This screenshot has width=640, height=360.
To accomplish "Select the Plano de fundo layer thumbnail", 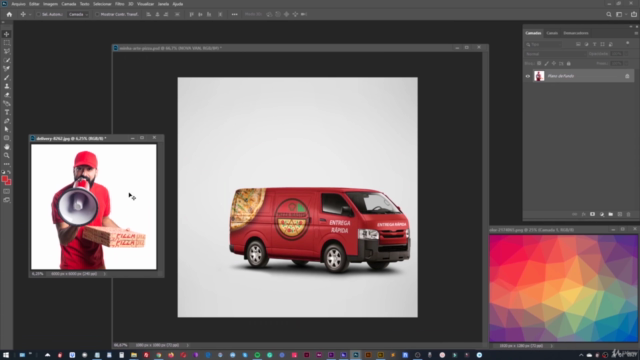I will coord(539,76).
